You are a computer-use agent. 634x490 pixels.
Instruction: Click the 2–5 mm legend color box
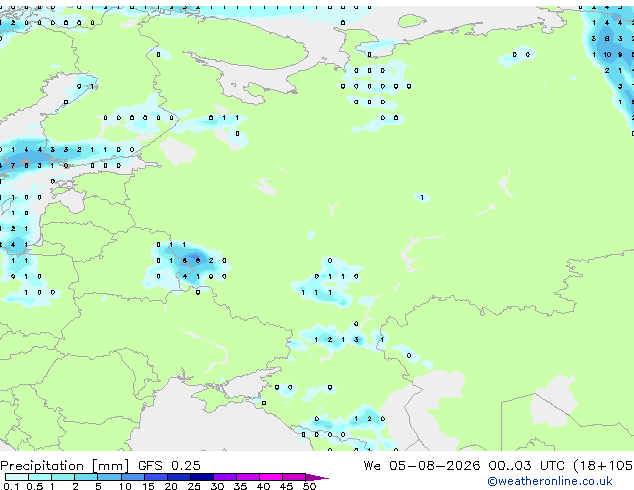point(86,477)
